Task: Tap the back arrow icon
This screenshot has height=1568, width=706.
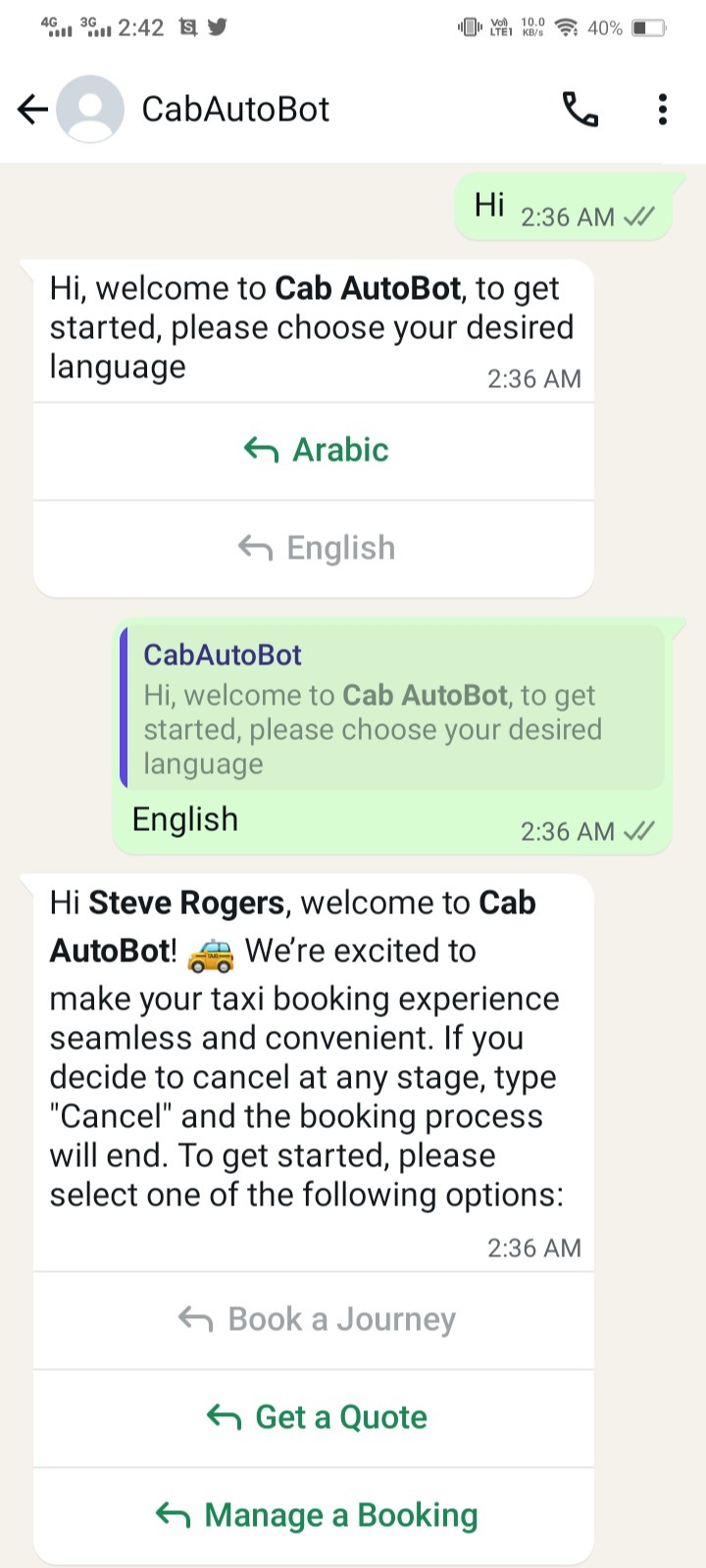Action: [x=32, y=109]
